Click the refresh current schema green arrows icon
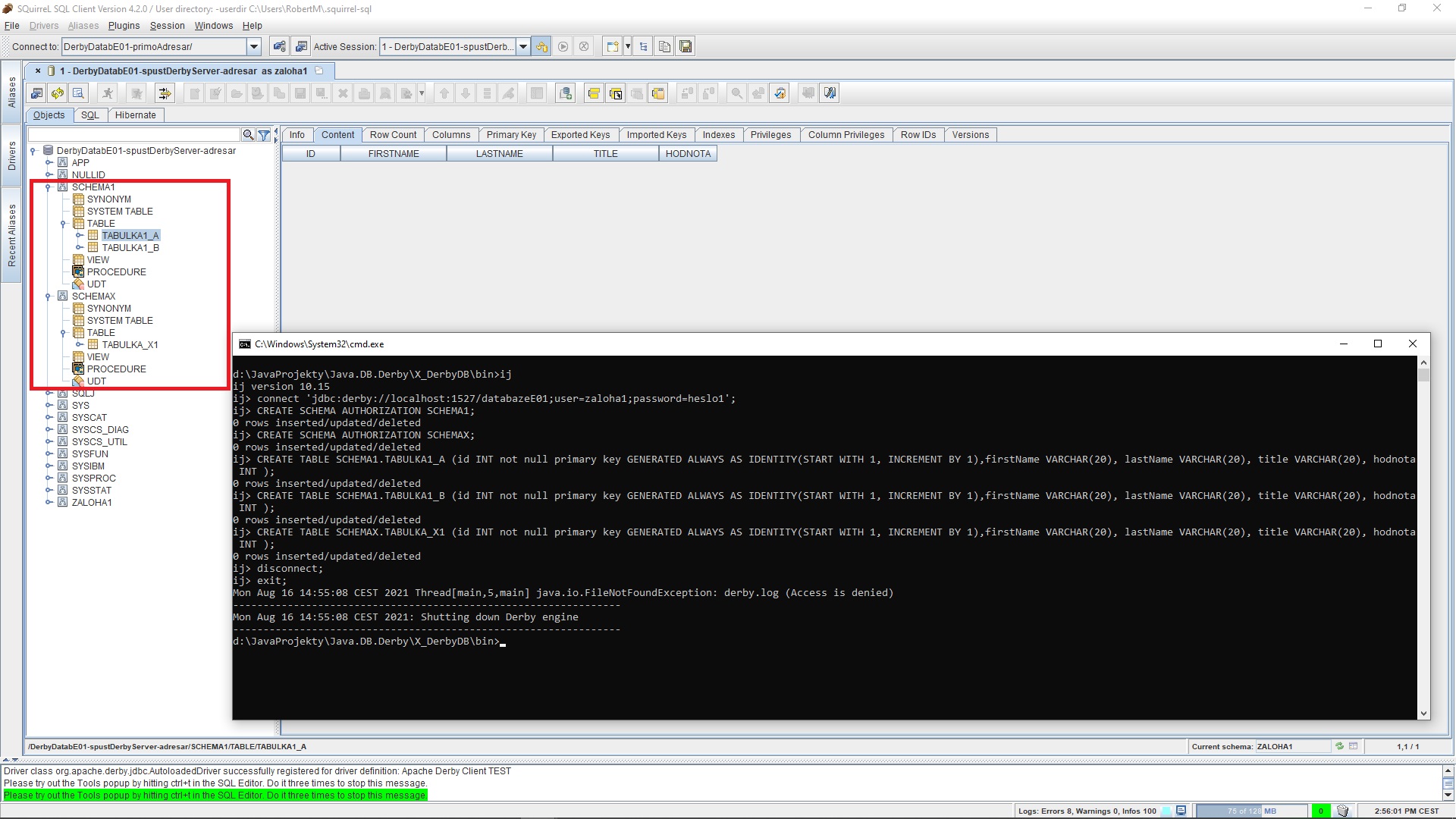The width and height of the screenshot is (1456, 819). 1340,746
